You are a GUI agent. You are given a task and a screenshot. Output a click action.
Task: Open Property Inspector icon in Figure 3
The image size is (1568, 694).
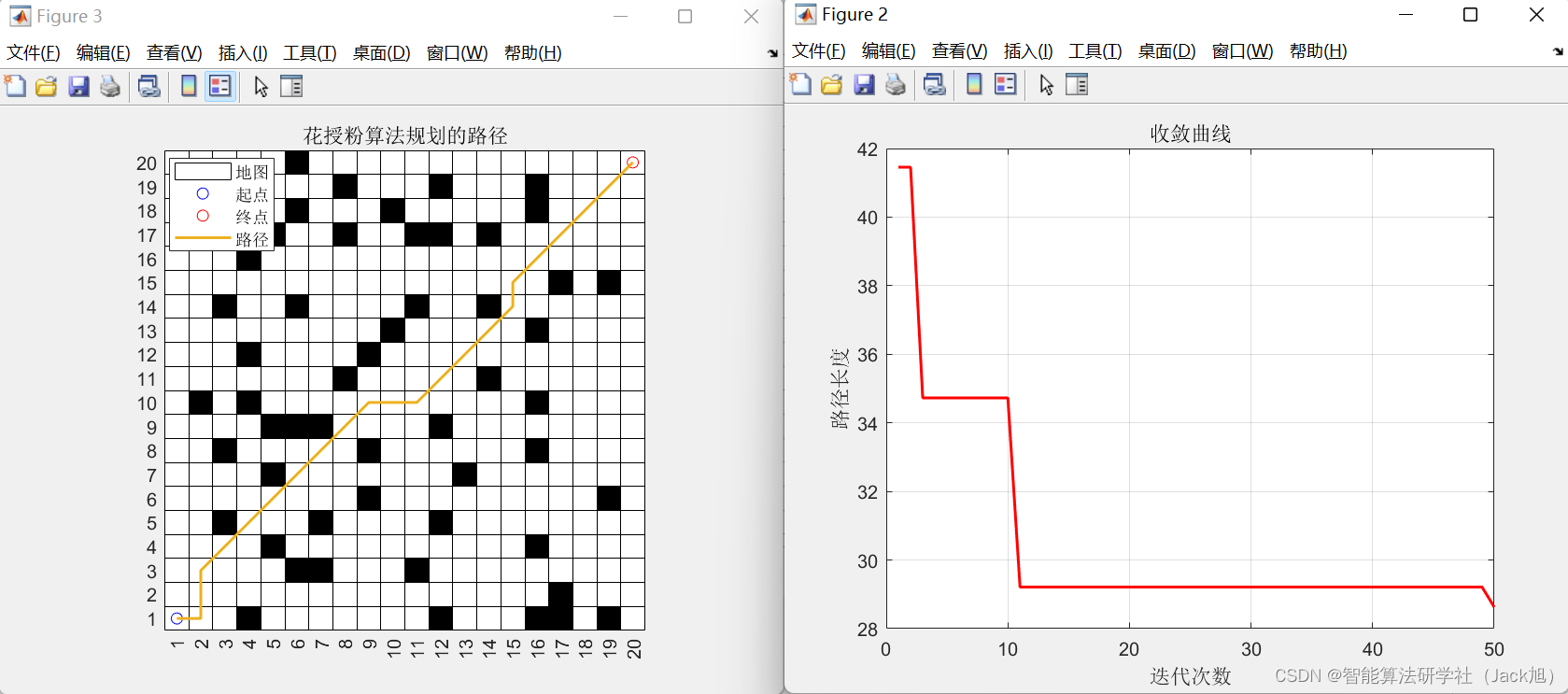coord(291,86)
